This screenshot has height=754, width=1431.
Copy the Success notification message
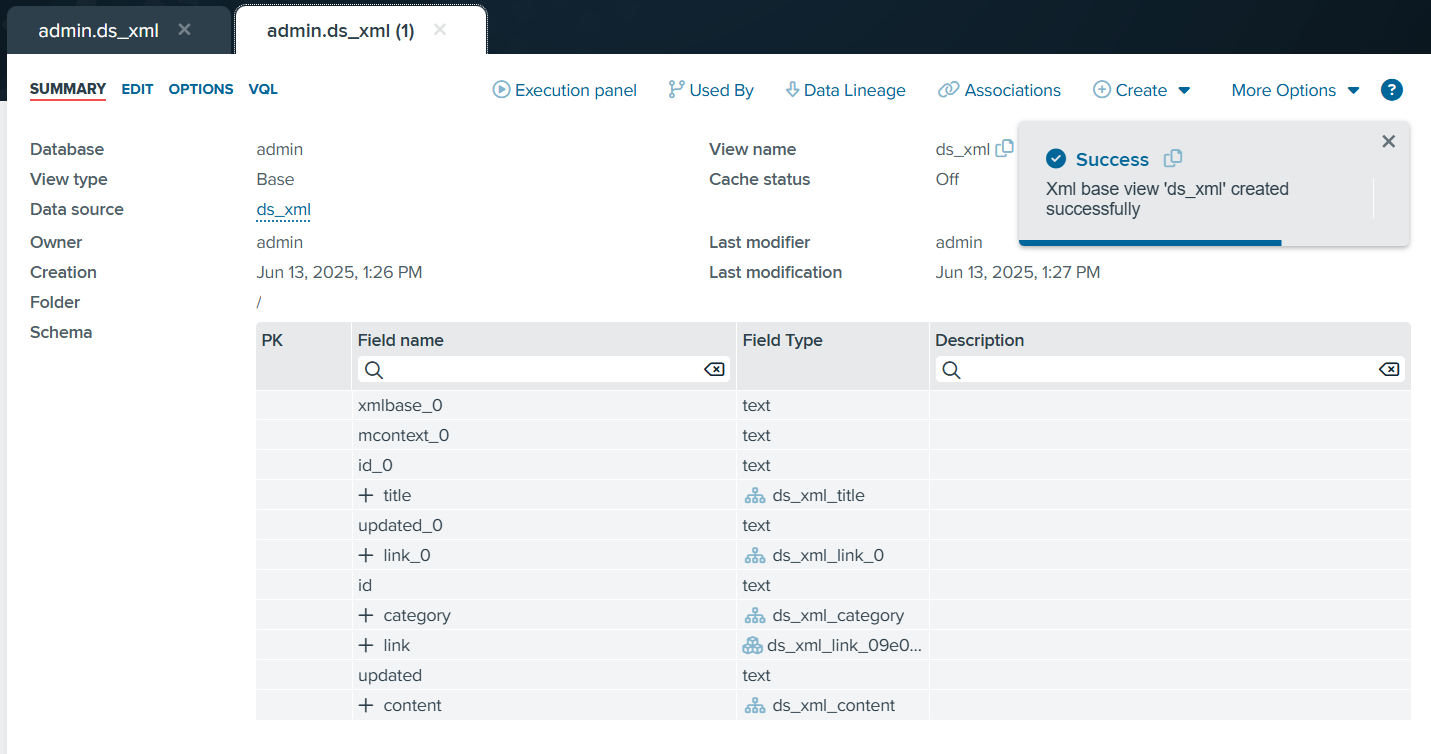(x=1174, y=158)
